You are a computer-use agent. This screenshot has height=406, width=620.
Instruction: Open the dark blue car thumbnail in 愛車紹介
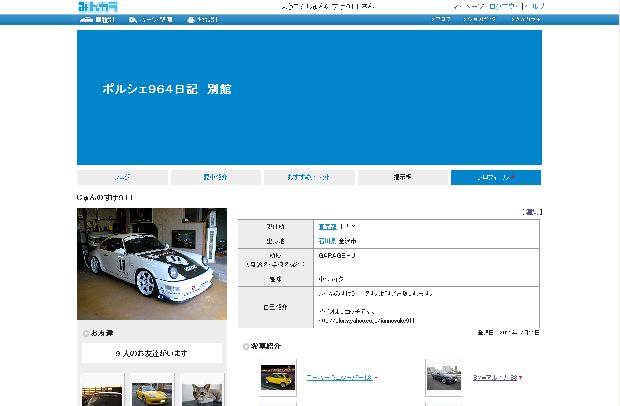point(444,378)
